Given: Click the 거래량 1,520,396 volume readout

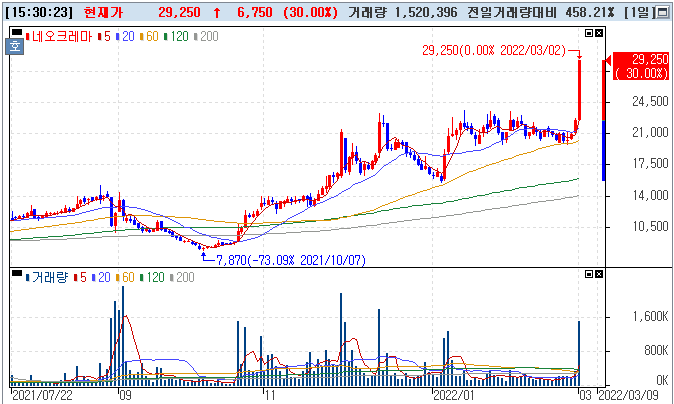Looking at the screenshot, I should [403, 12].
